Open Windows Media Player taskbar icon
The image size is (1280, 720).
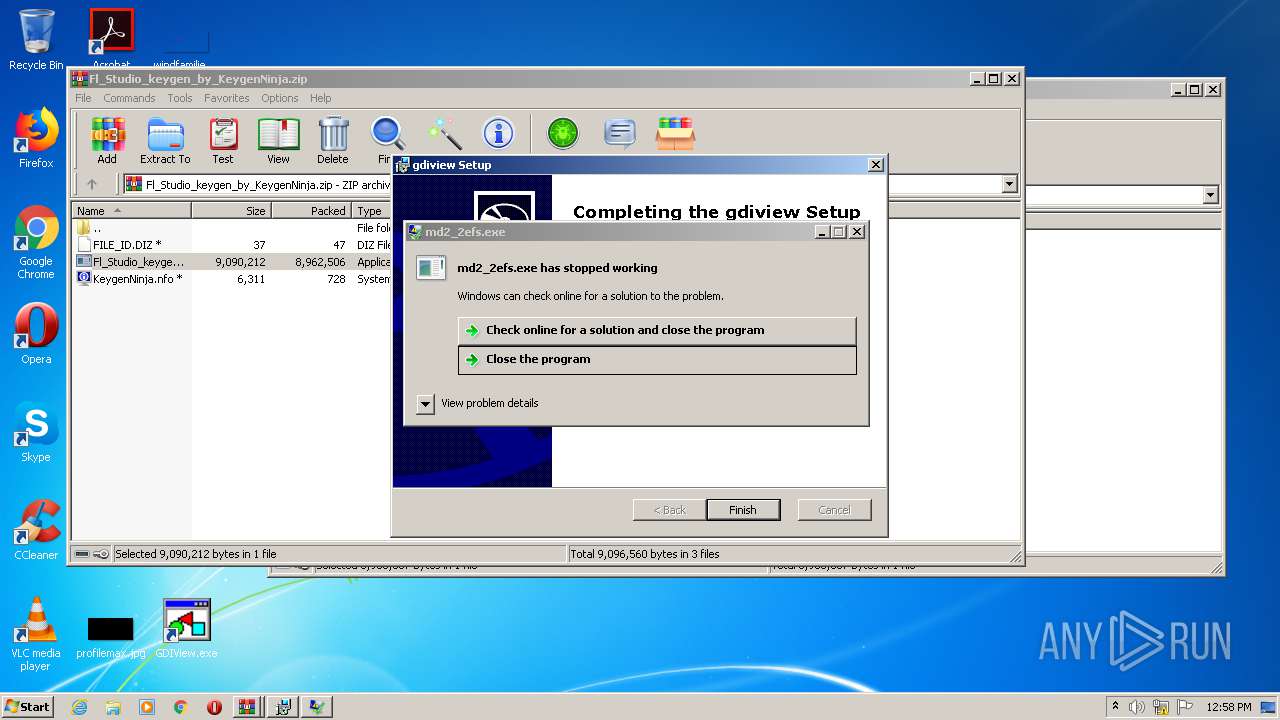[x=147, y=707]
